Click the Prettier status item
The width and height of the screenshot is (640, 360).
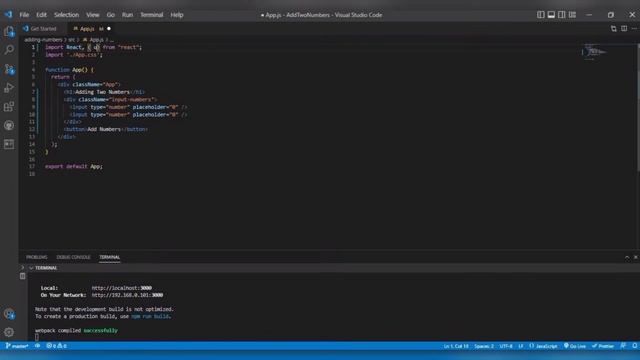pyautogui.click(x=603, y=346)
